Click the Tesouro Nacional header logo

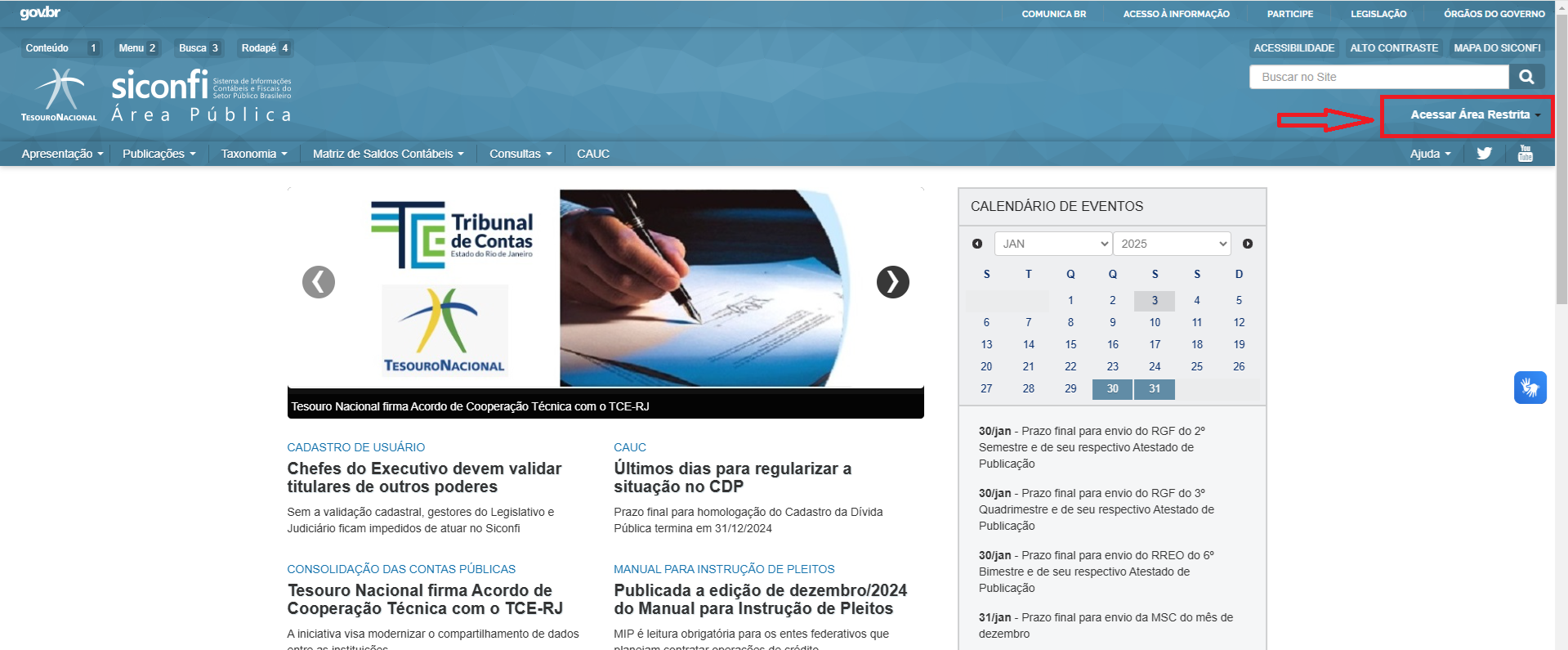pos(59,95)
